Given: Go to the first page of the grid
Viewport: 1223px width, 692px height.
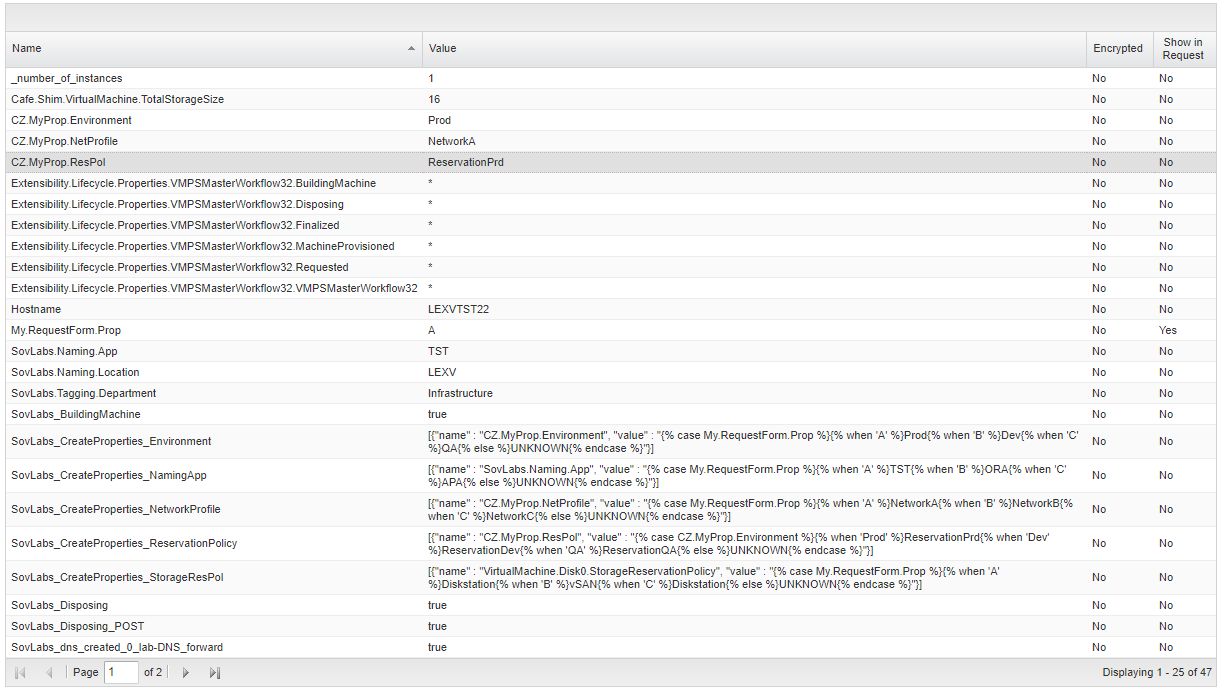Looking at the screenshot, I should click(x=20, y=673).
